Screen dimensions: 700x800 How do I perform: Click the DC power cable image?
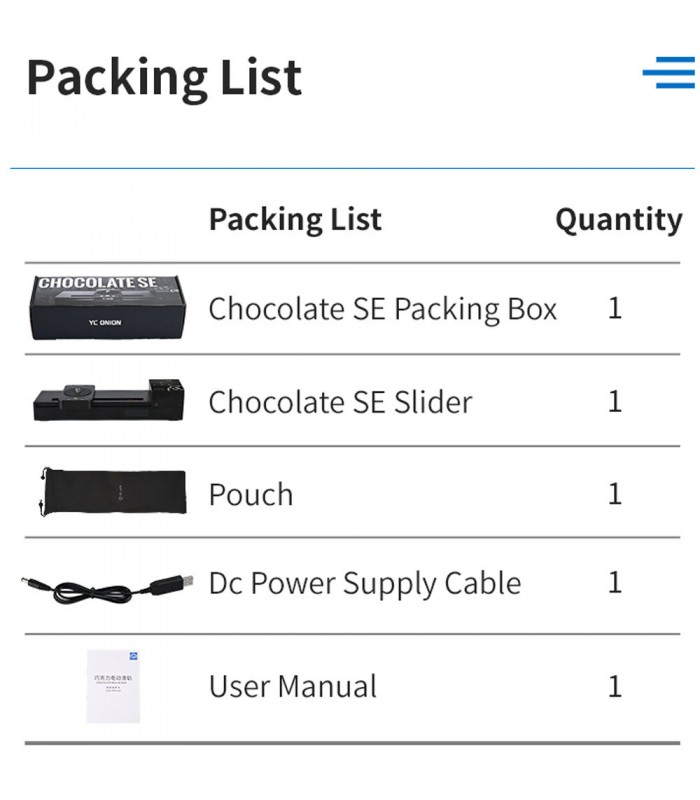pyautogui.click(x=108, y=584)
